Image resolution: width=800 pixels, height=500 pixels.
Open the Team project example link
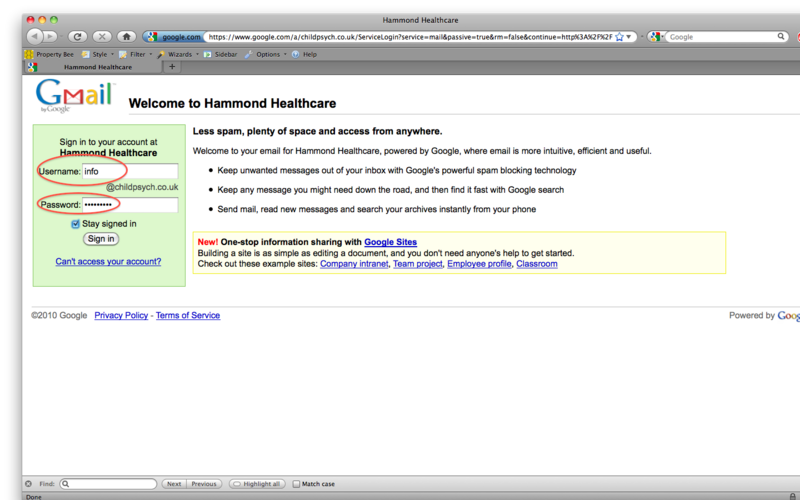[417, 264]
